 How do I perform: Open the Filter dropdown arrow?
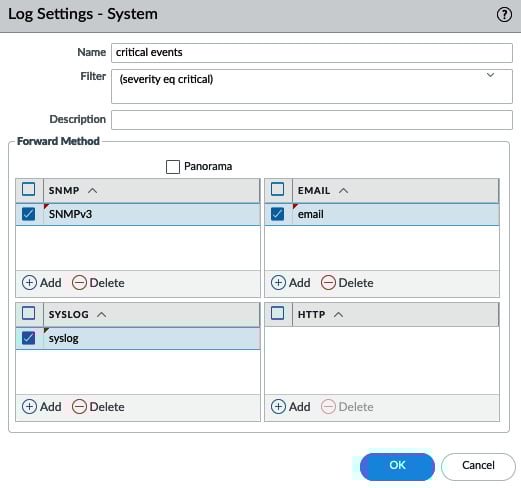[490, 75]
